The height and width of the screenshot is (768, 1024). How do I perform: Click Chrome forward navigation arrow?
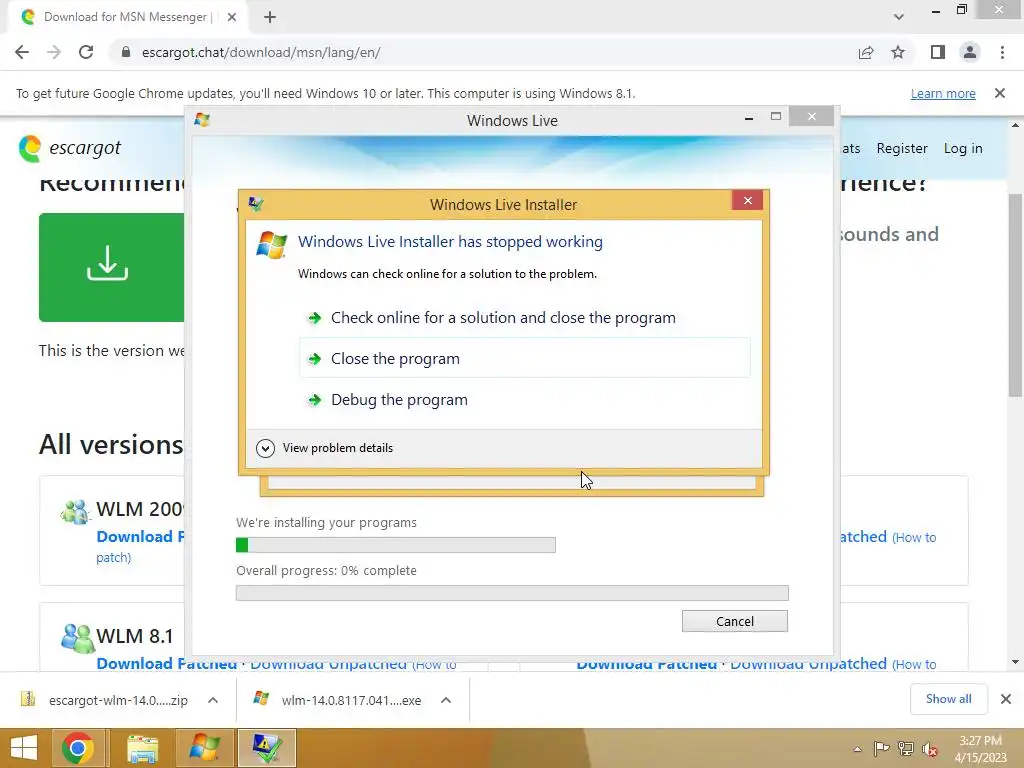tap(54, 52)
